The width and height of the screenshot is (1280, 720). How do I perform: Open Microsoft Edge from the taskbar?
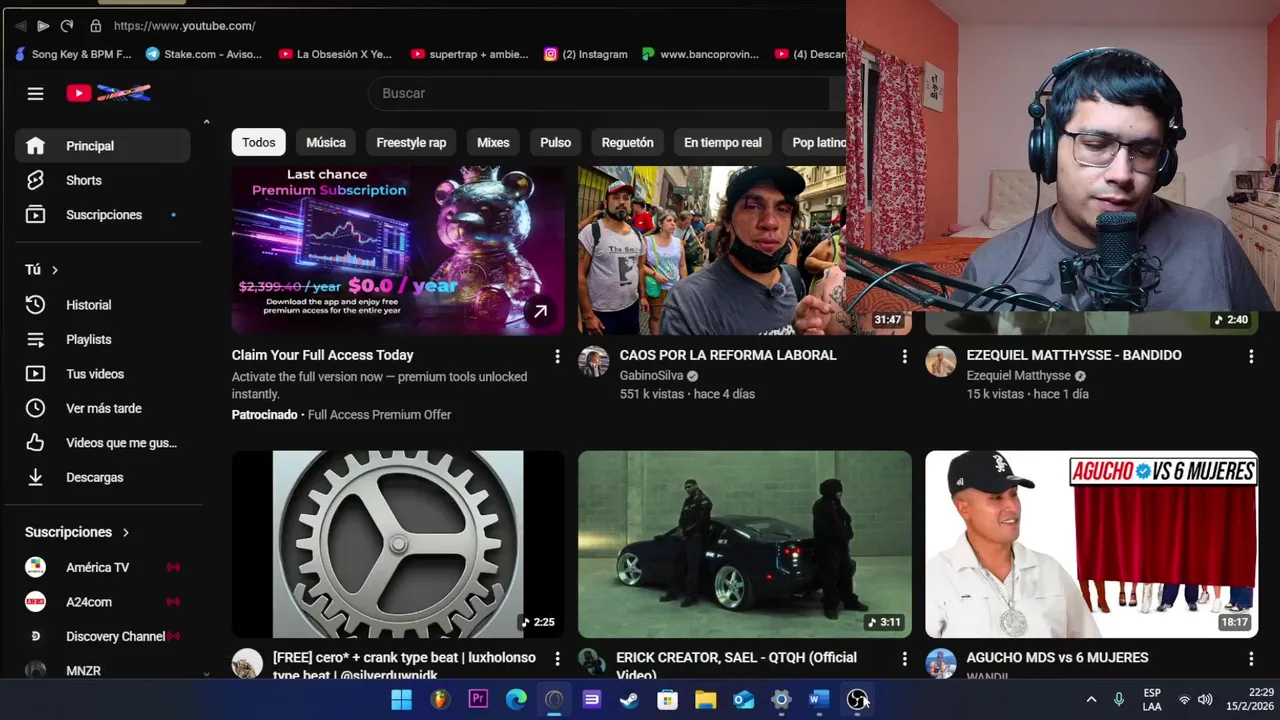[516, 700]
